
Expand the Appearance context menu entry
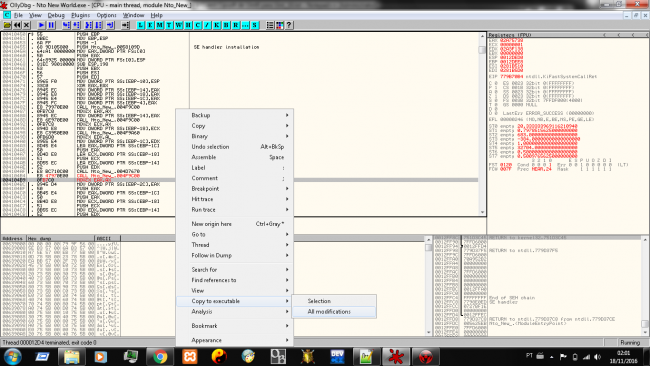coord(235,340)
